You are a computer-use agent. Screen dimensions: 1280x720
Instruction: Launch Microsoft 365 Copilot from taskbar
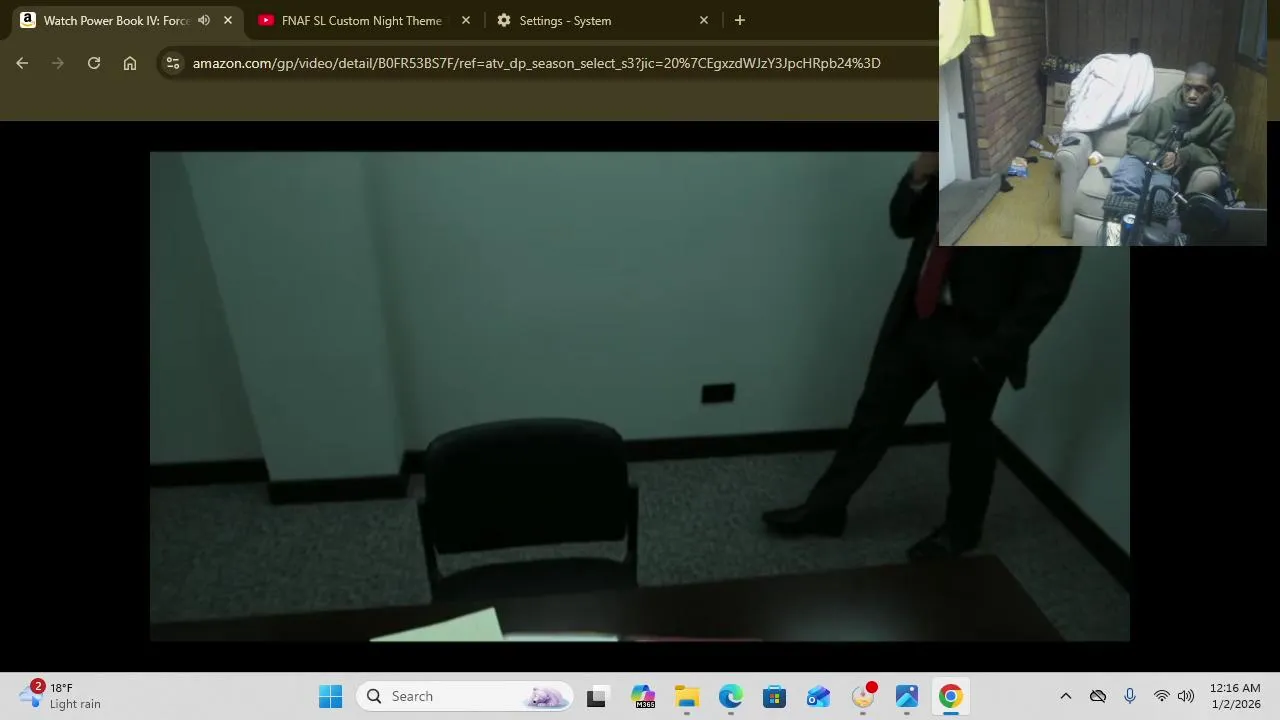click(x=643, y=696)
